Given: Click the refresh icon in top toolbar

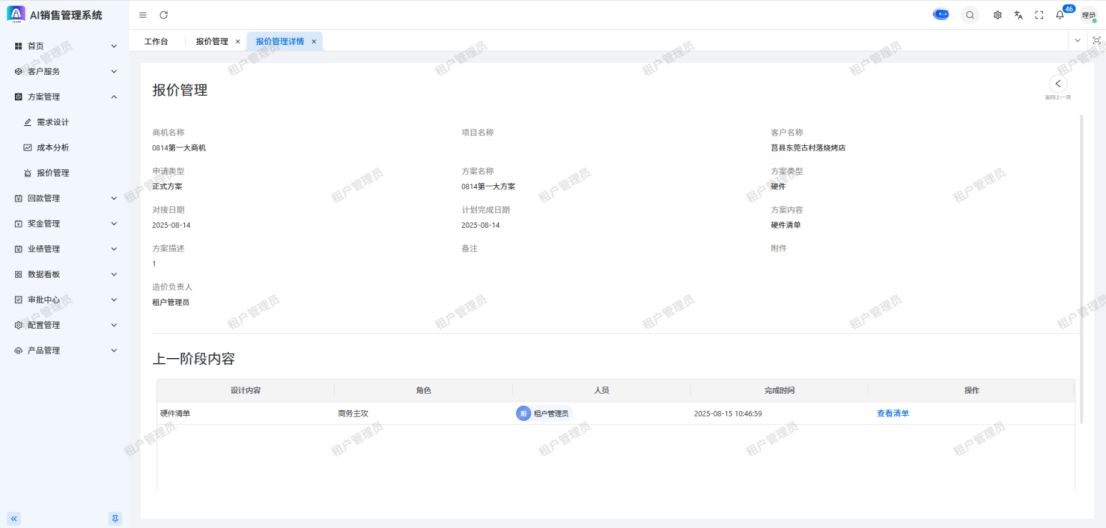Looking at the screenshot, I should click(x=164, y=15).
